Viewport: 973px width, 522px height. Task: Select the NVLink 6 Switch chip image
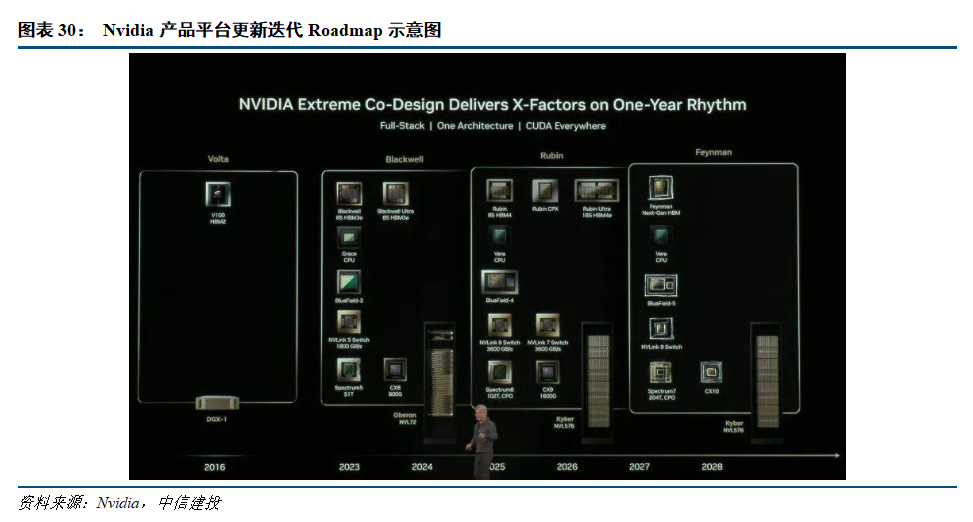click(x=500, y=325)
